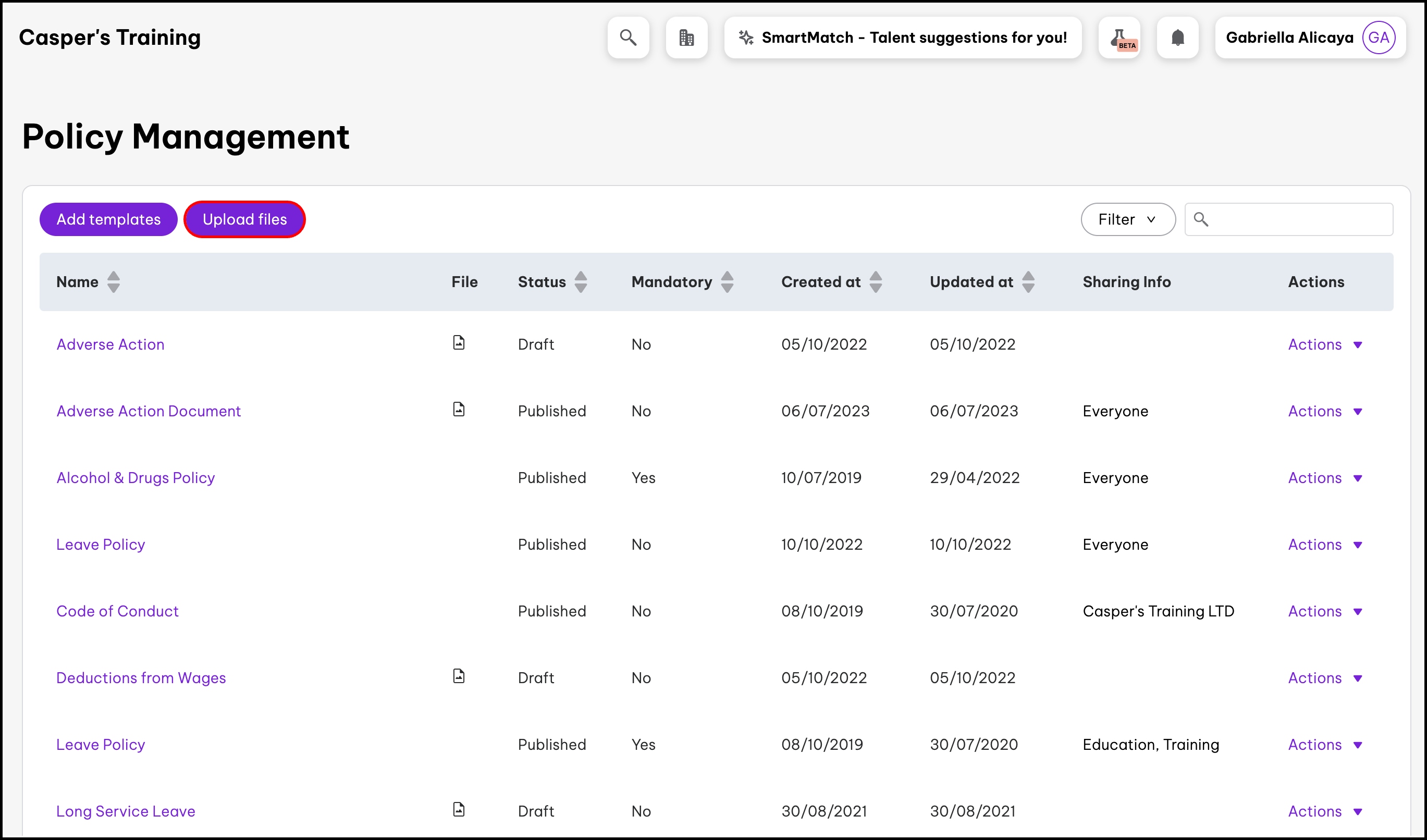Image resolution: width=1427 pixels, height=840 pixels.
Task: Open the notifications bell
Action: (1177, 38)
